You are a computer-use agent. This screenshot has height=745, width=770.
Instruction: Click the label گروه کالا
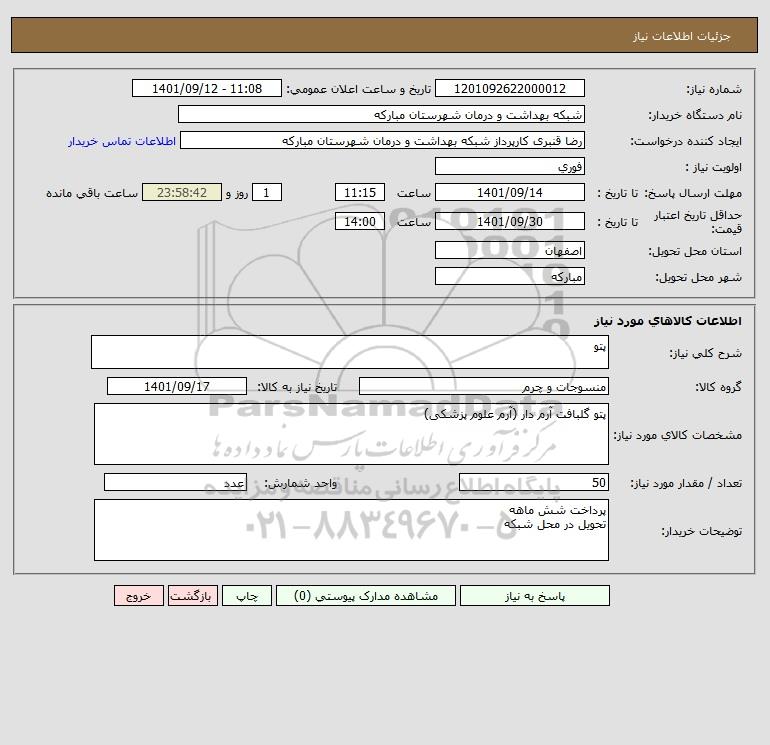click(x=718, y=387)
